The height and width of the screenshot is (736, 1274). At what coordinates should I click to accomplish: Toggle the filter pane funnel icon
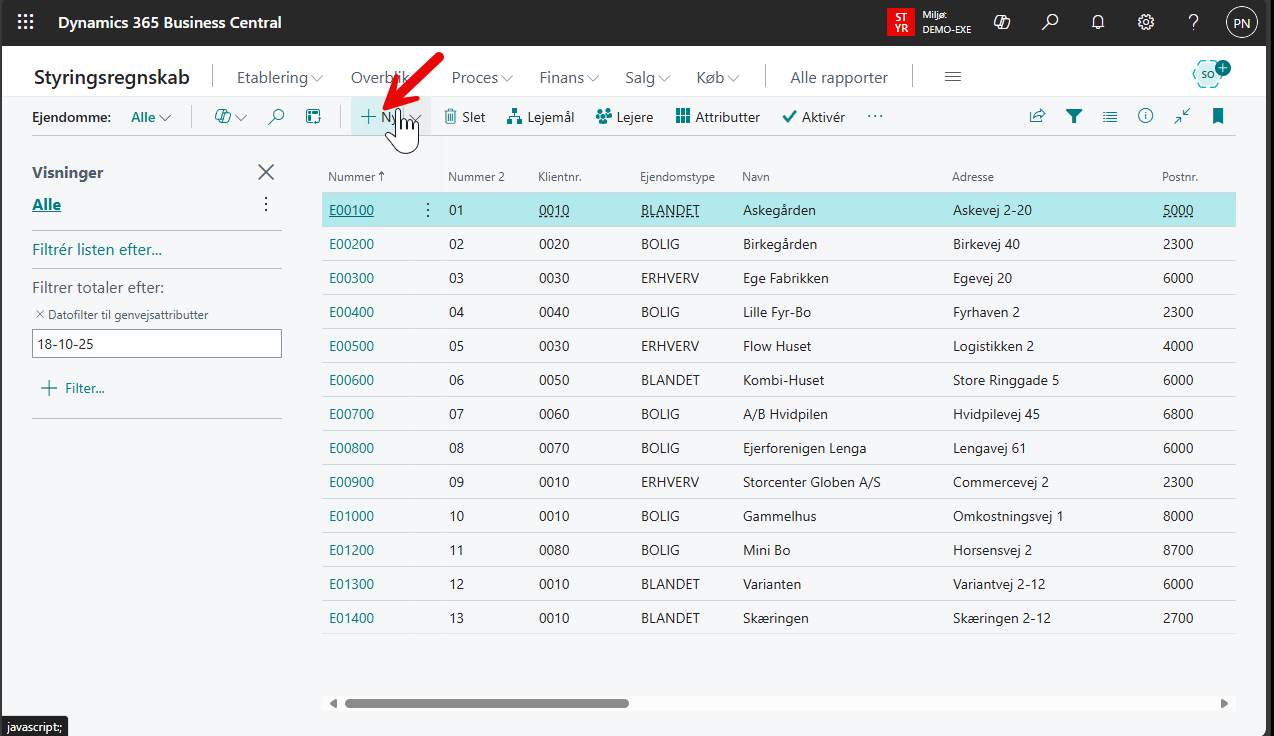(1074, 117)
